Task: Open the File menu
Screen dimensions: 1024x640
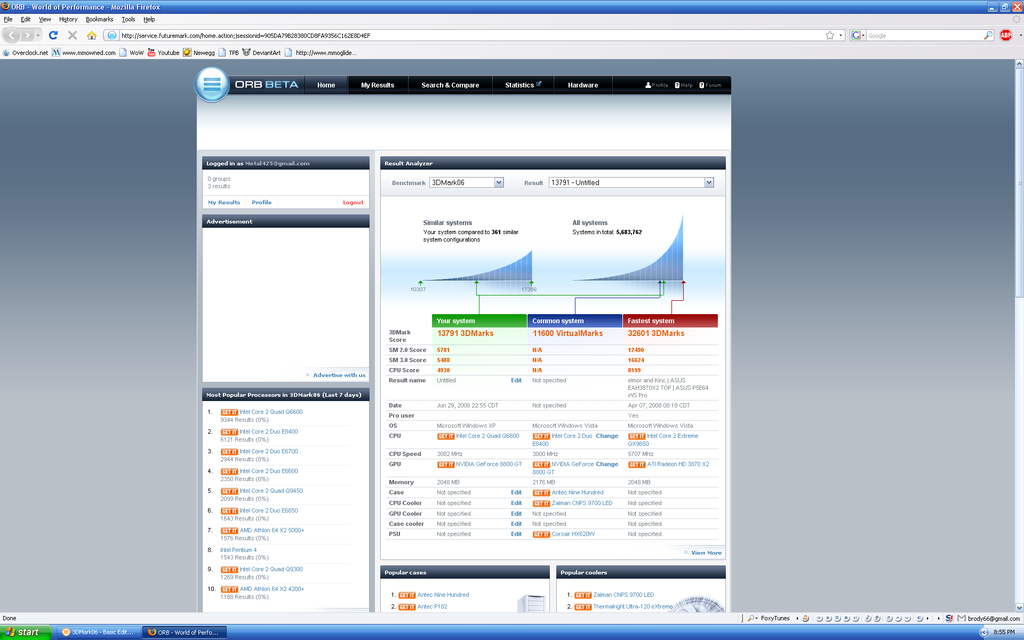Action: coord(8,20)
